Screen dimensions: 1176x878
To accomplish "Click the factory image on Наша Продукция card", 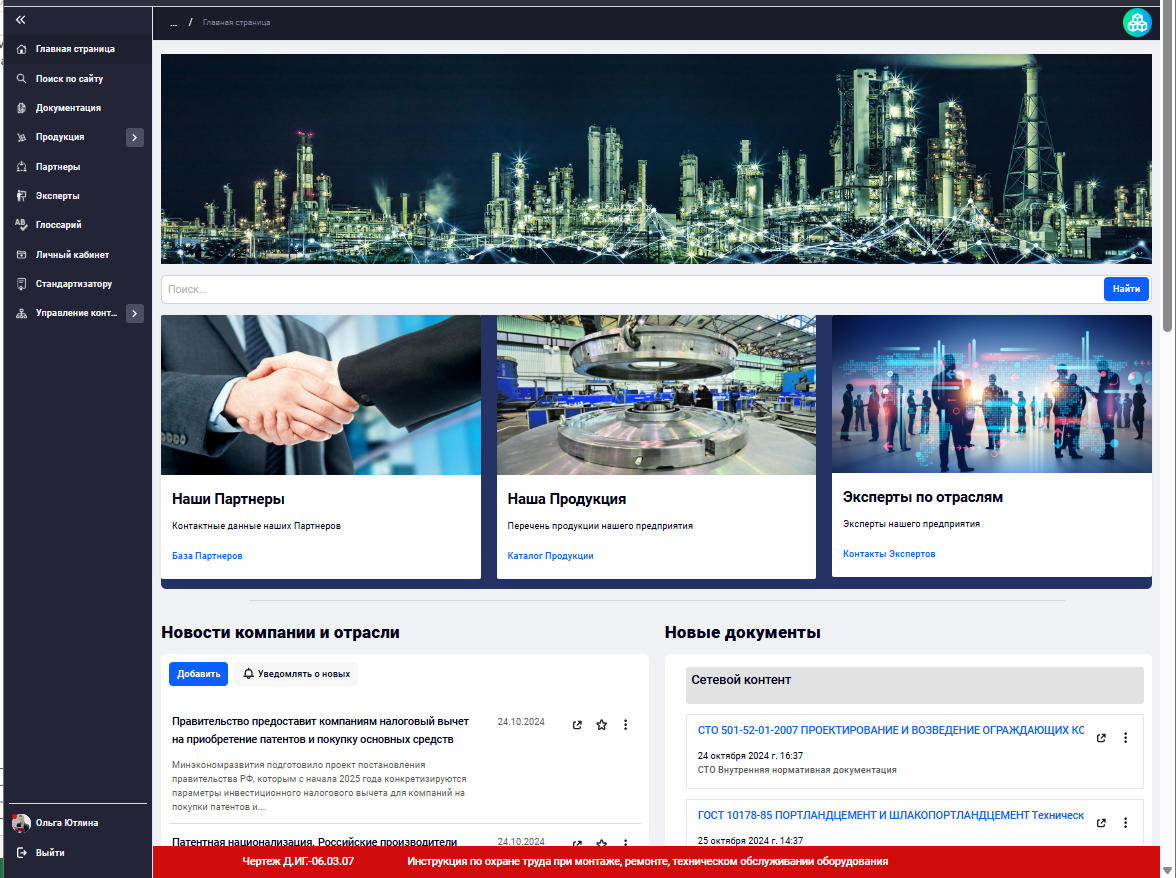I will pos(656,394).
